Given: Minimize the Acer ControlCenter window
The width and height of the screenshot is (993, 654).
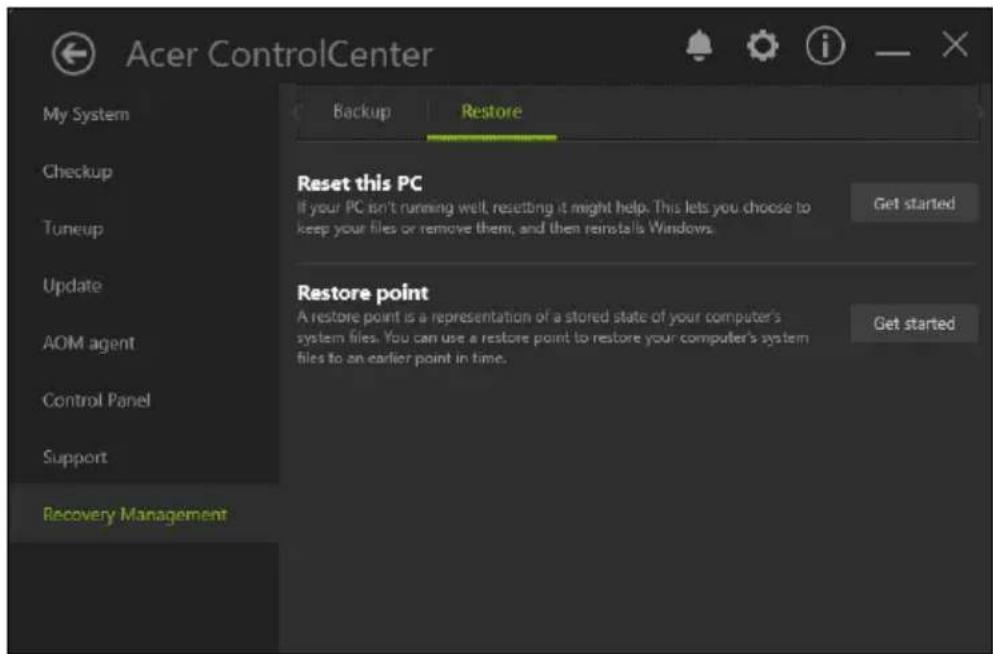Looking at the screenshot, I should (893, 53).
